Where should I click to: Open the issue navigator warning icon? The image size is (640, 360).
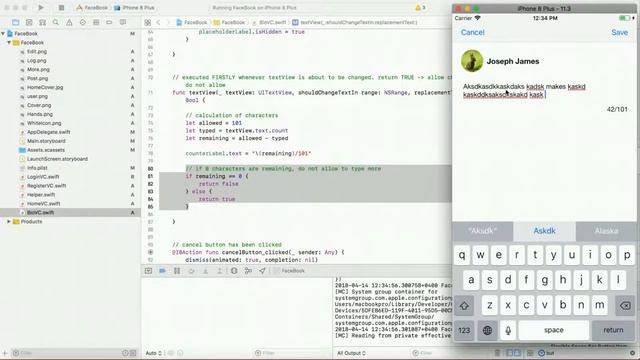(x=69, y=22)
